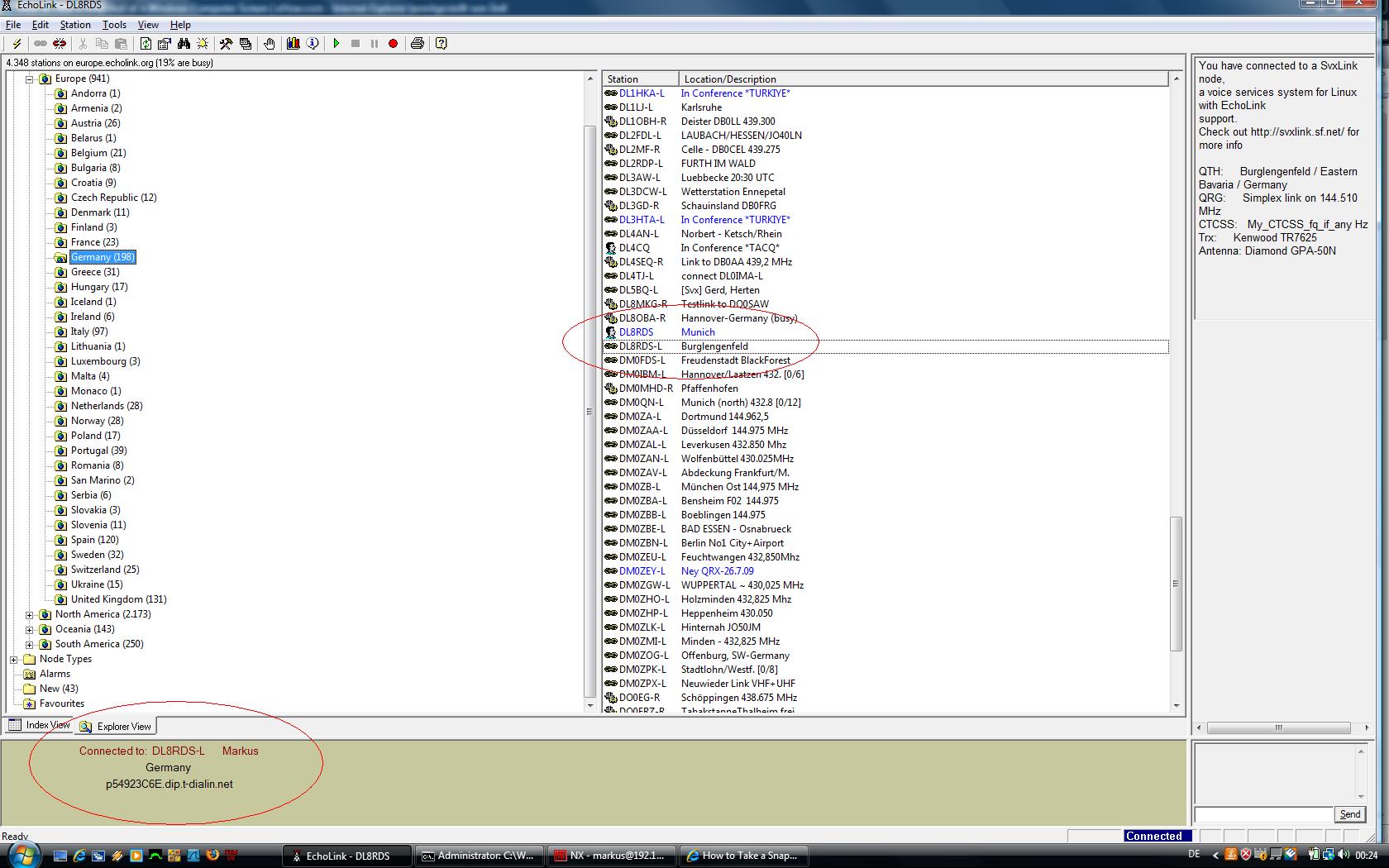The height and width of the screenshot is (868, 1389).
Task: Click the Paste clipboard toolbar icon
Action: tap(121, 44)
